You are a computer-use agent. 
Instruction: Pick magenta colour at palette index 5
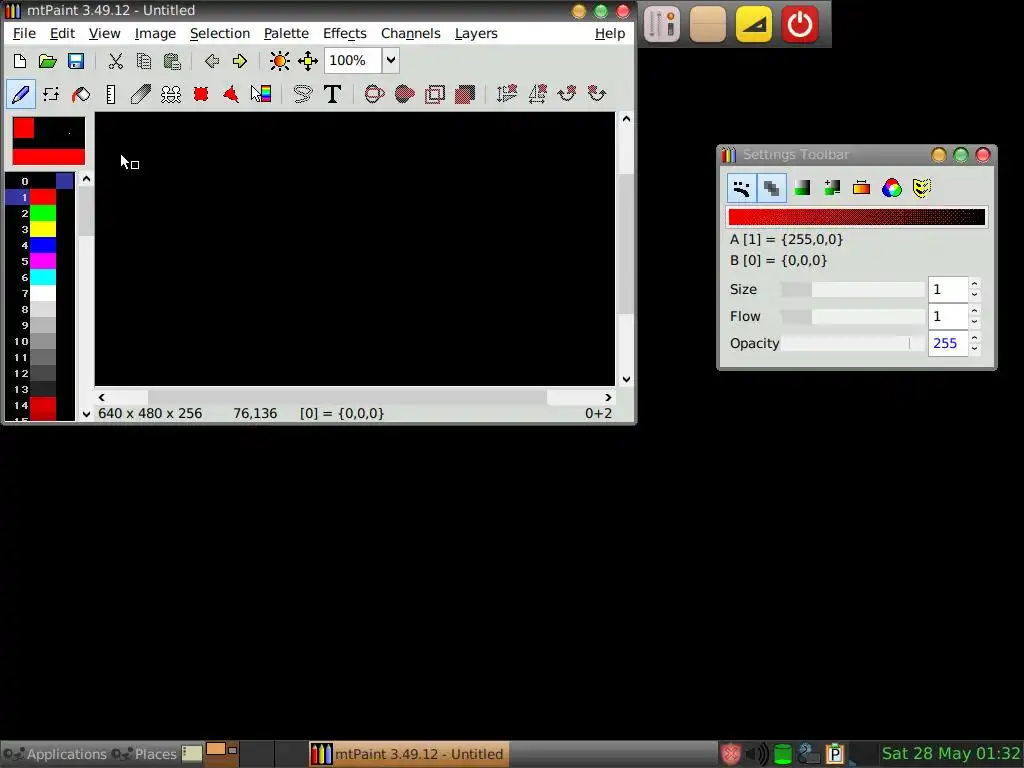[x=42, y=261]
